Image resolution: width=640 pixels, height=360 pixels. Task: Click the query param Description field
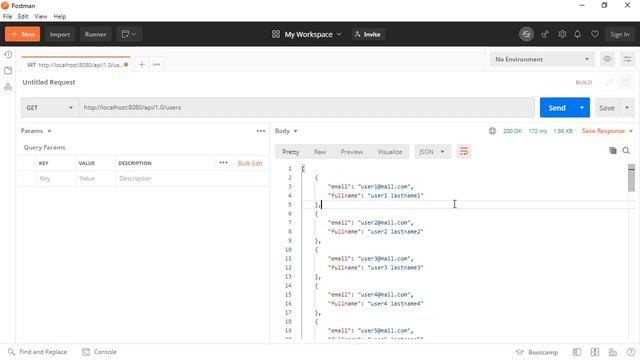192,178
